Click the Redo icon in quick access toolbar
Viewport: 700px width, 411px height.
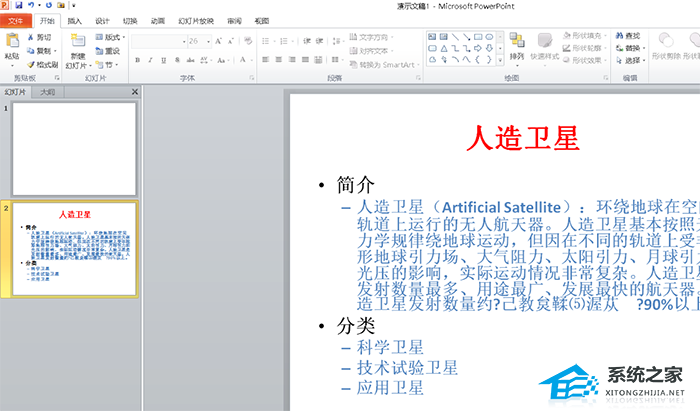49,5
